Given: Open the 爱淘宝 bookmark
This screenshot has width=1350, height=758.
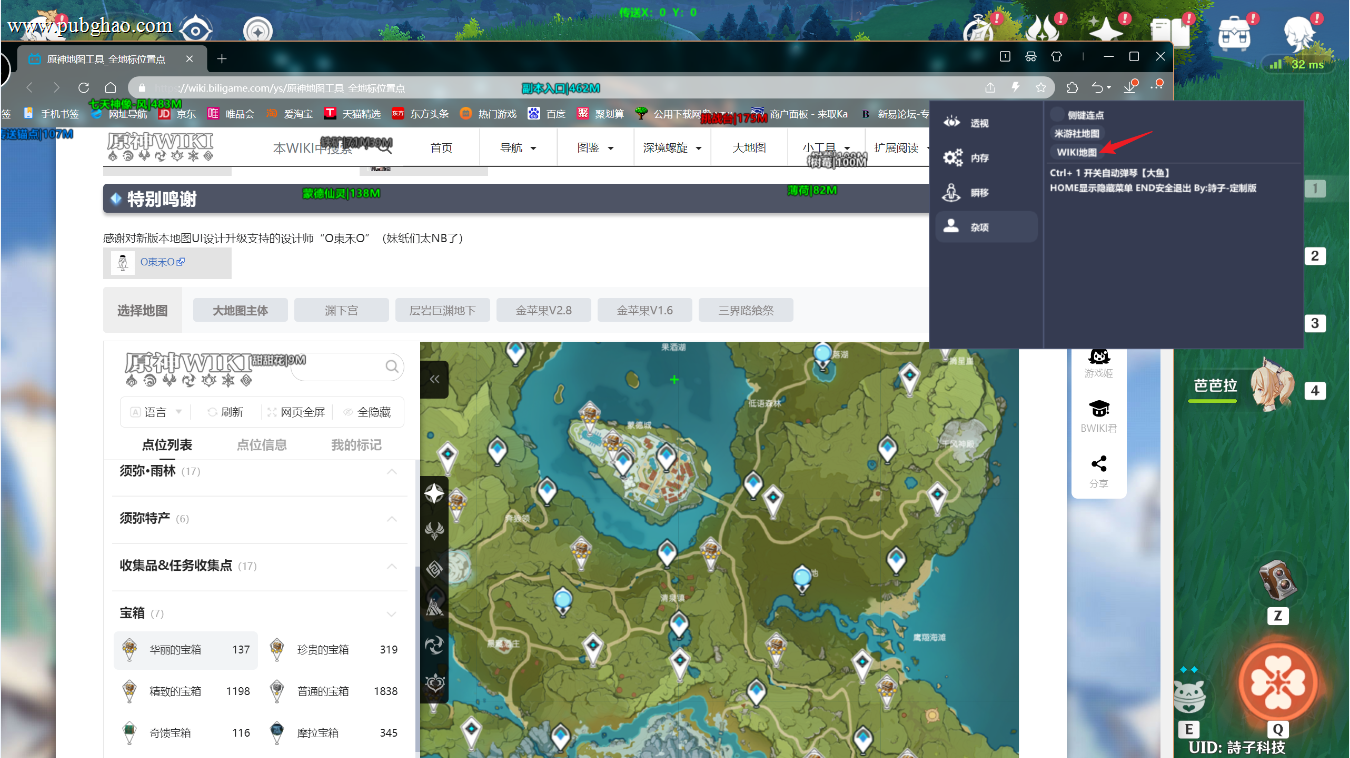Looking at the screenshot, I should pyautogui.click(x=290, y=114).
